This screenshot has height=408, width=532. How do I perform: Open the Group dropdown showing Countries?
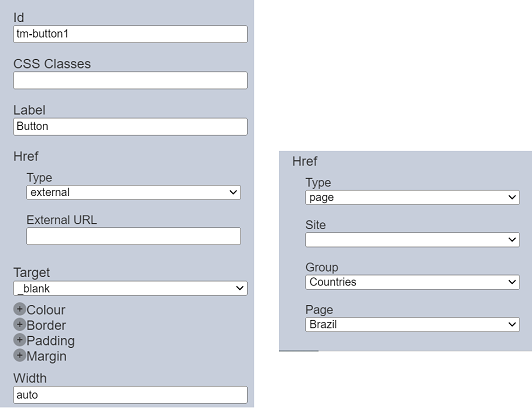[412, 282]
